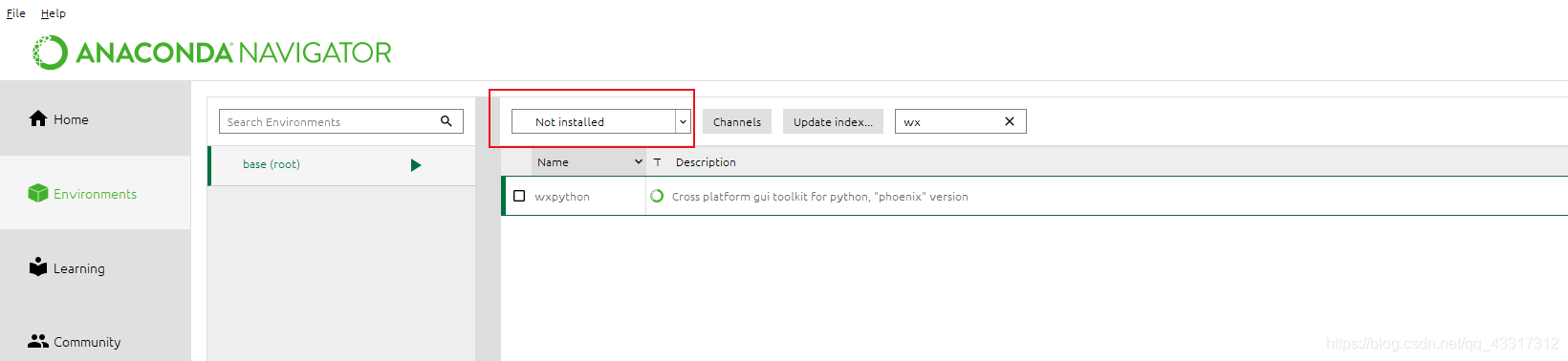
Task: Open the Help menu
Action: 54,13
